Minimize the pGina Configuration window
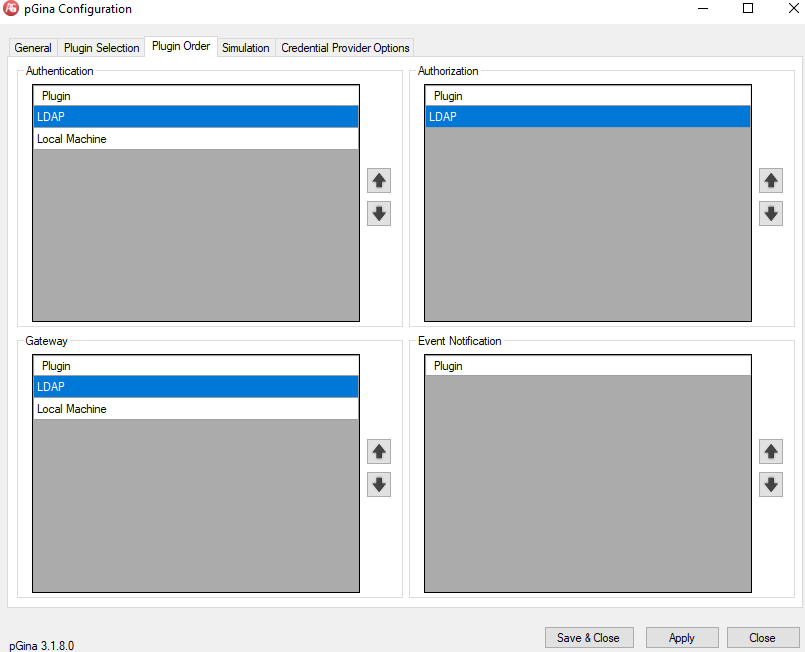 click(x=703, y=8)
